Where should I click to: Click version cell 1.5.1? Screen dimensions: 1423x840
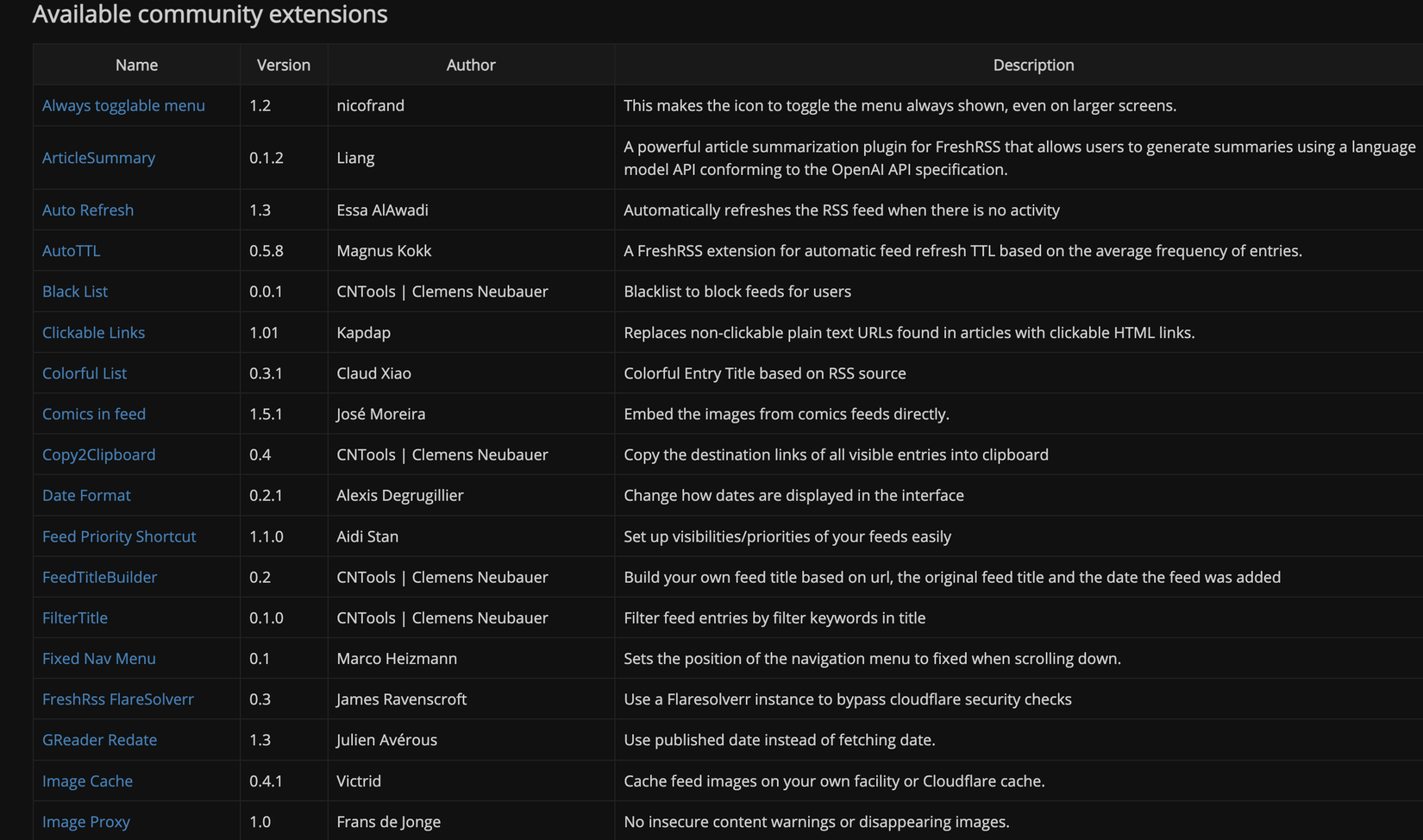coord(266,414)
